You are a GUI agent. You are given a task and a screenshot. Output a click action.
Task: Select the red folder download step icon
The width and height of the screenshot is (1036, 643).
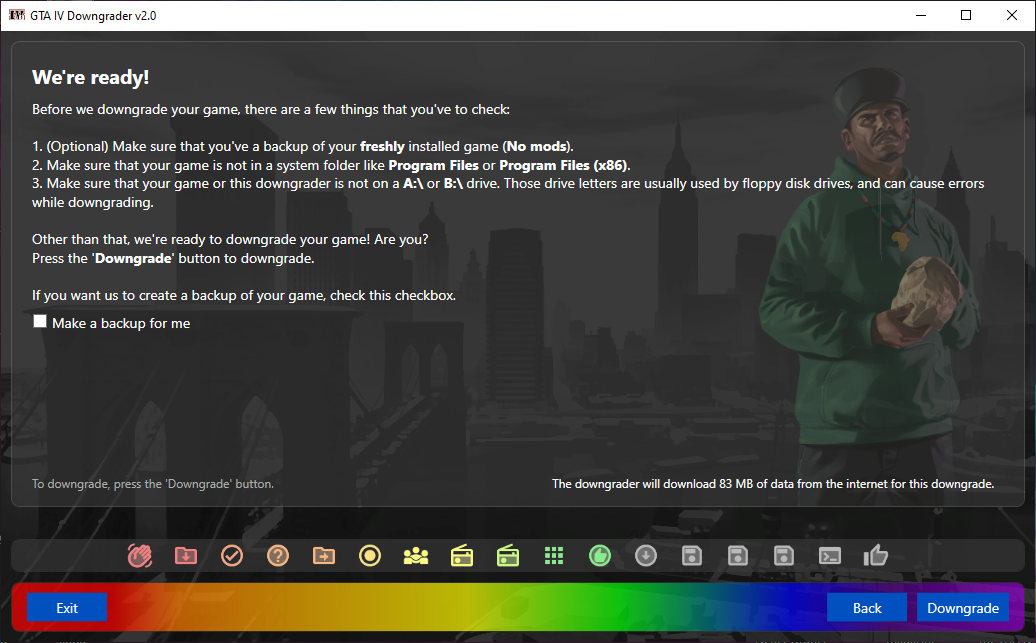[186, 555]
